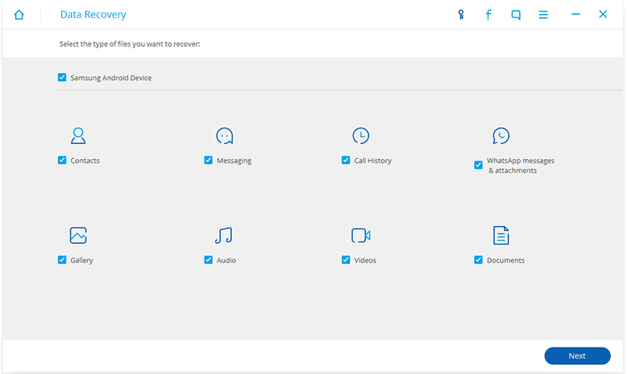This screenshot has width=627, height=374.
Task: Open the hamburger menu
Action: [543, 15]
